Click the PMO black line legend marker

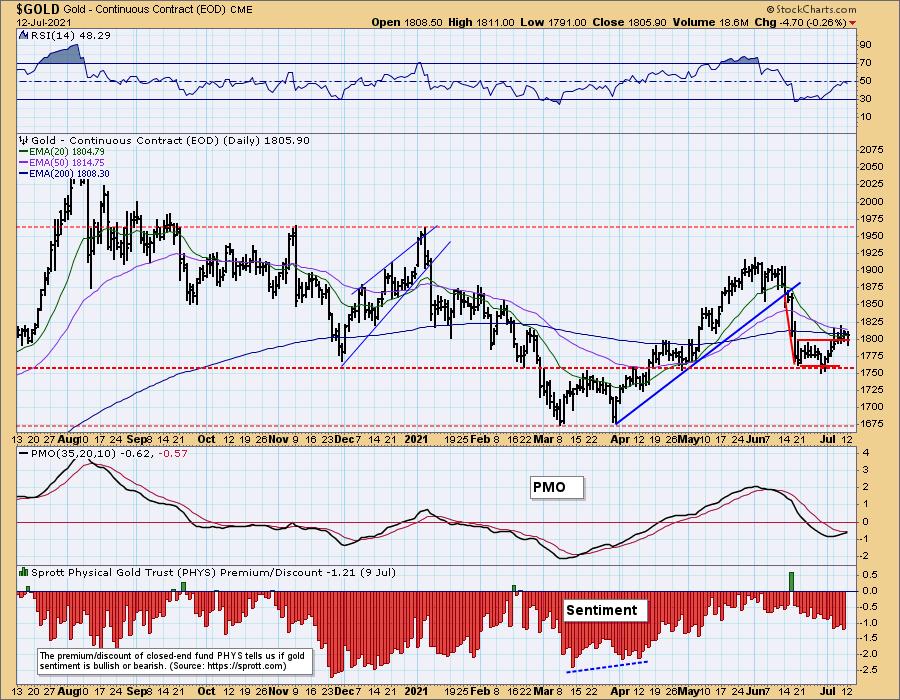click(24, 453)
